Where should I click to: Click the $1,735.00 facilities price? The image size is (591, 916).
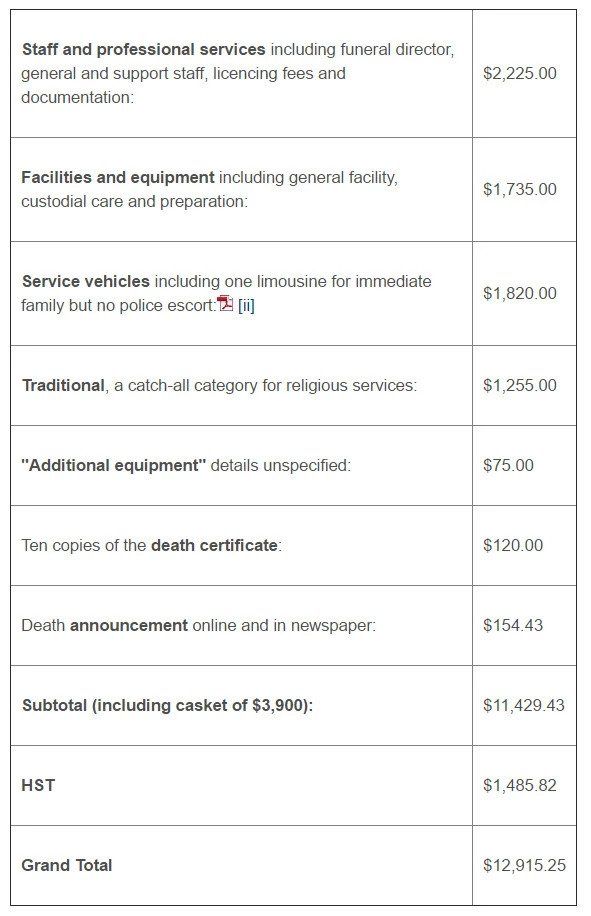[520, 189]
